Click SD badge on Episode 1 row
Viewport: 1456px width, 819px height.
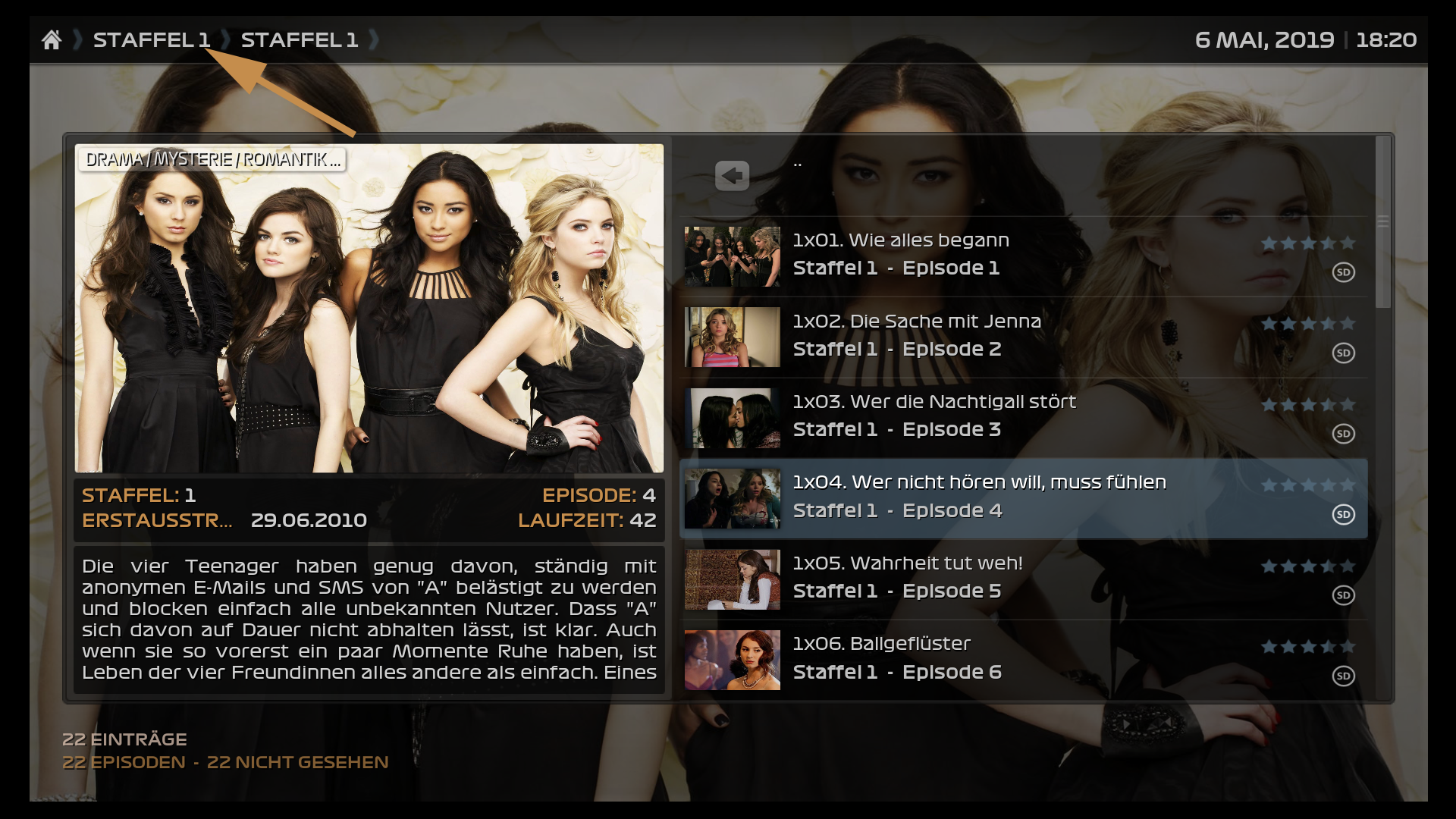[x=1344, y=272]
